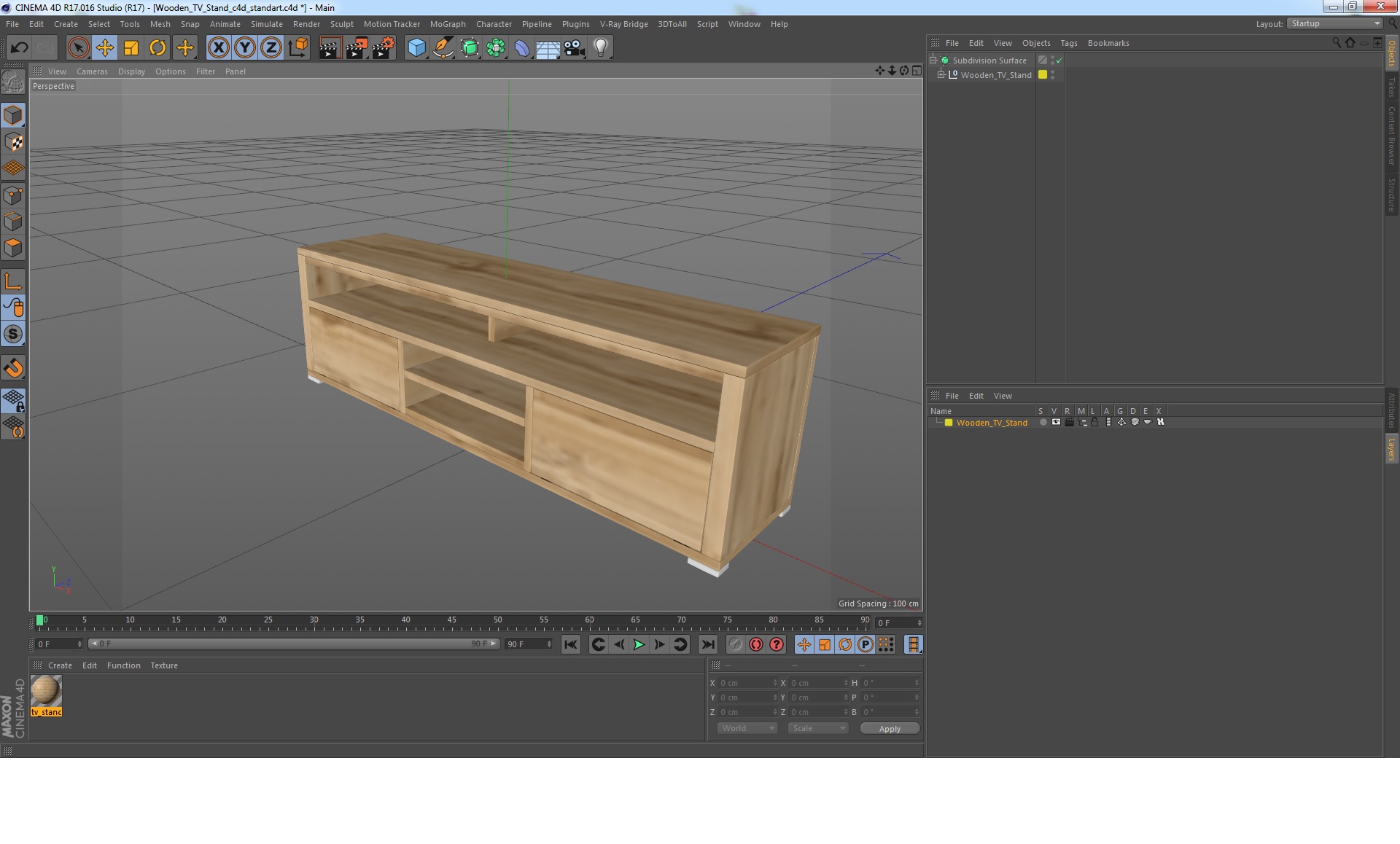Click the Wooden_TV_Stand layer color swatch

[949, 423]
